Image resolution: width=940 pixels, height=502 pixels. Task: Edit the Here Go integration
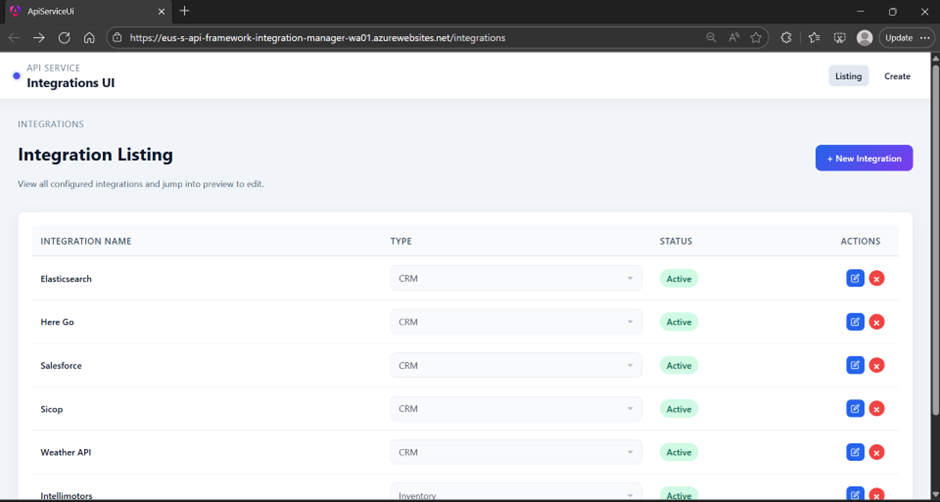(855, 322)
